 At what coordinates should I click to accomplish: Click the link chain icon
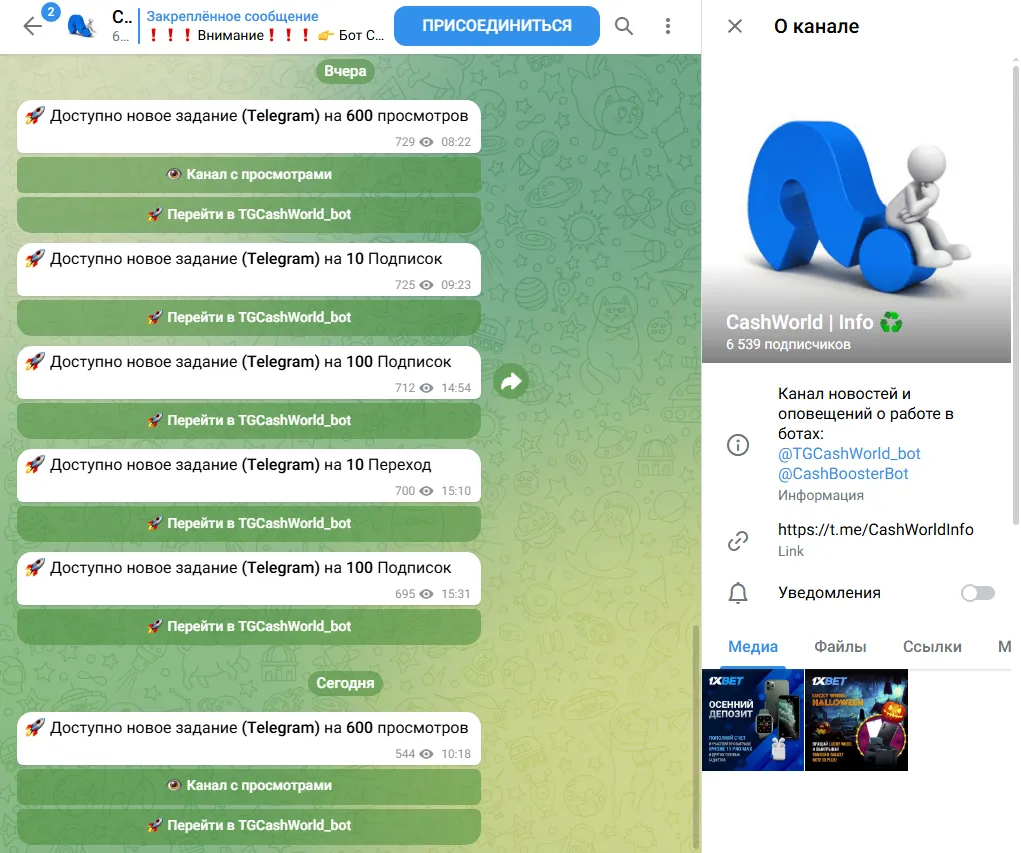coord(738,540)
